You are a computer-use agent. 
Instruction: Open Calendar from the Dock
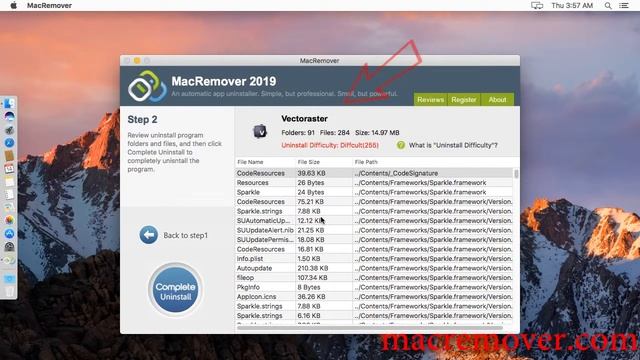coord(9,169)
